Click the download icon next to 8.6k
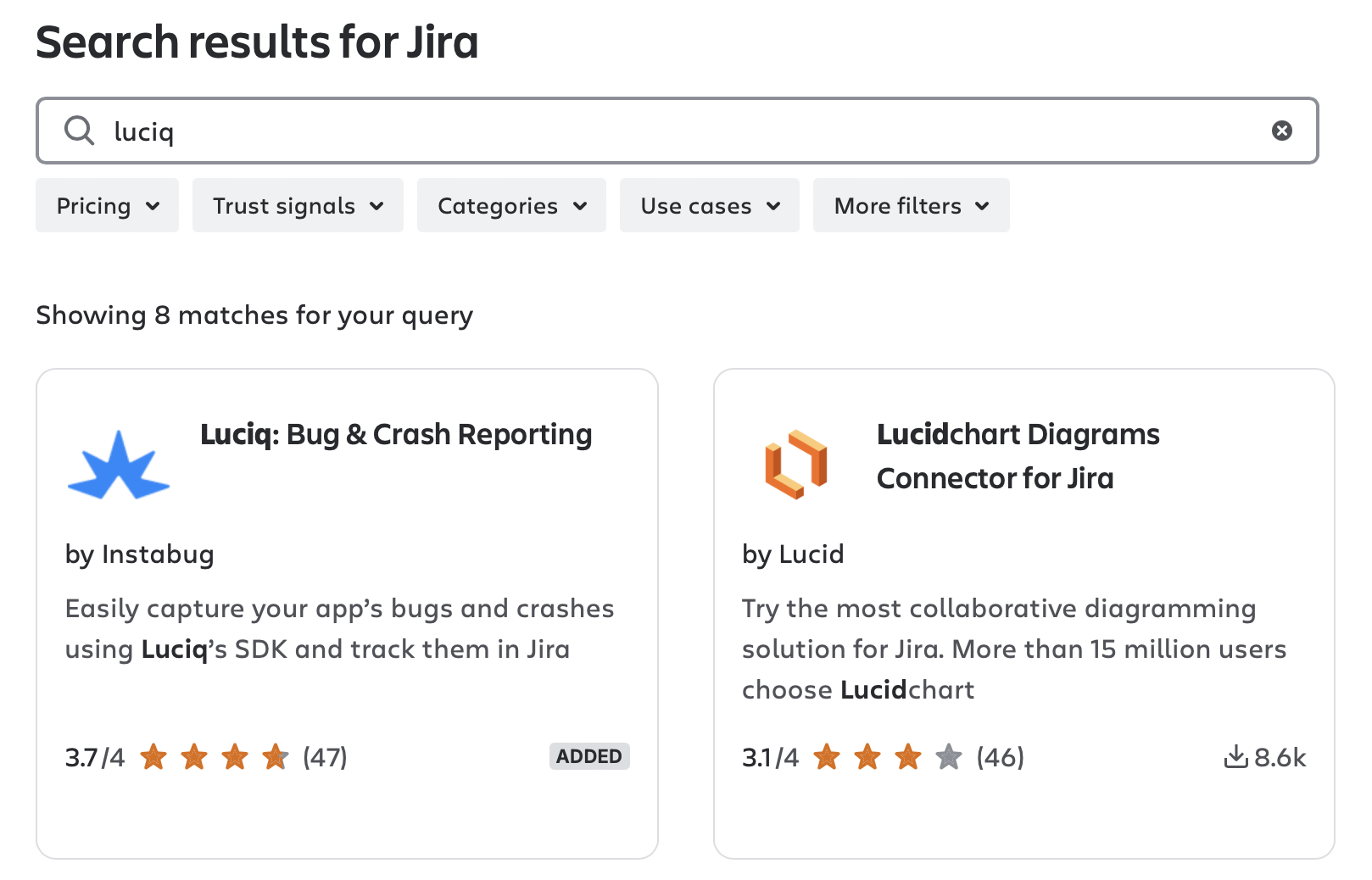The height and width of the screenshot is (880, 1372). pos(1235,756)
